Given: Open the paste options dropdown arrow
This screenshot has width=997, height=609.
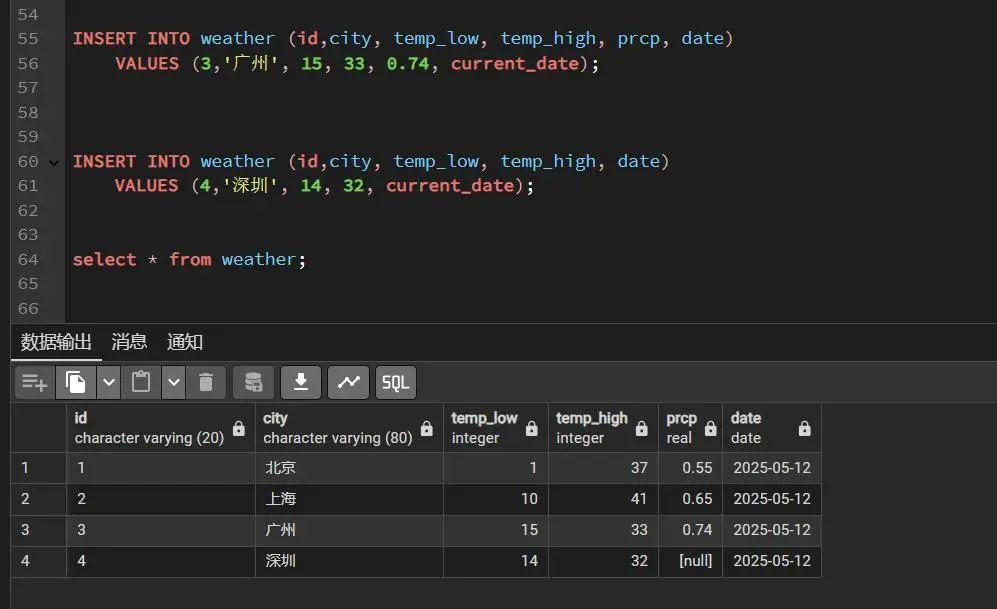Looking at the screenshot, I should pyautogui.click(x=174, y=382).
